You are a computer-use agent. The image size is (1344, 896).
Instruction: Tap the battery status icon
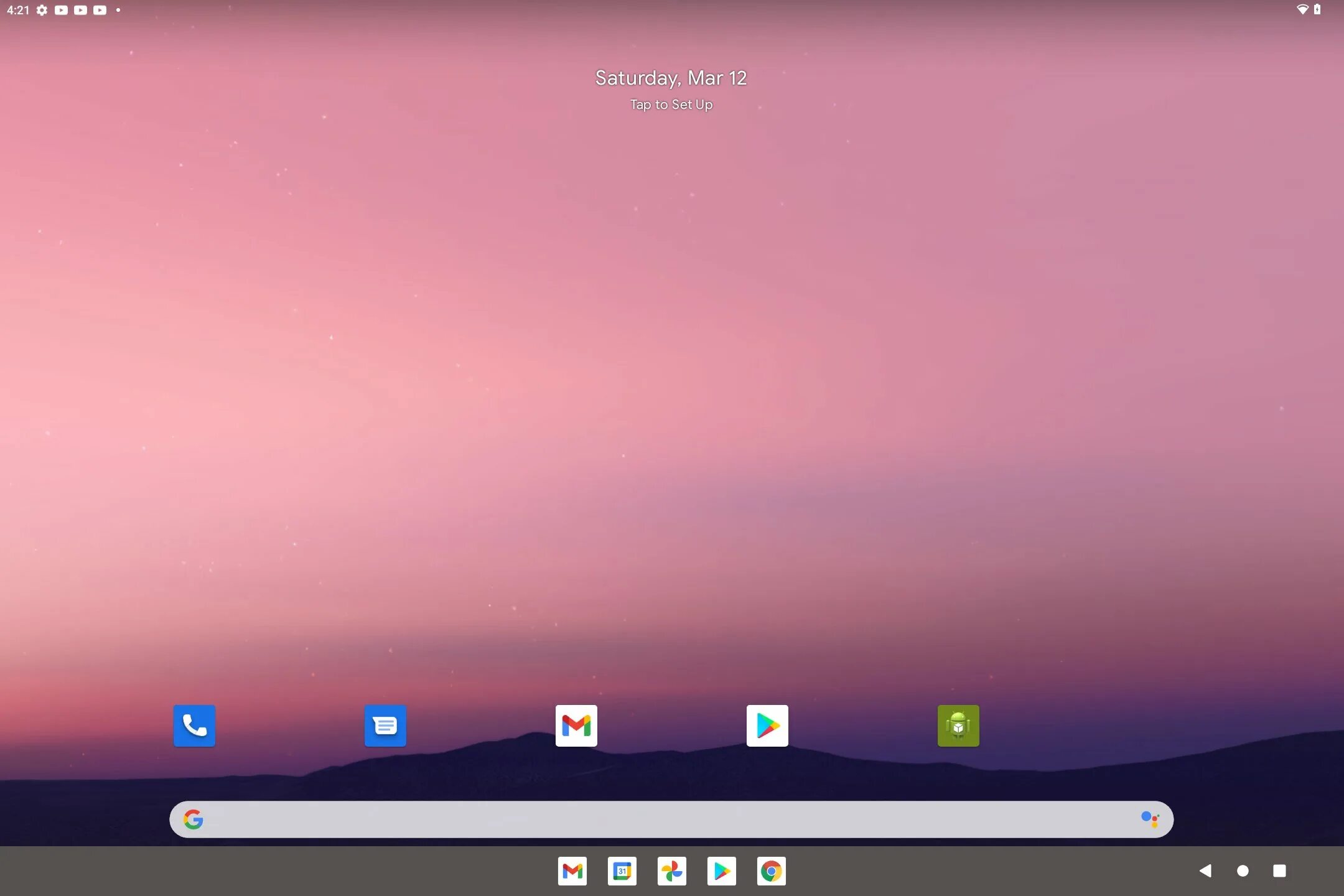click(x=1317, y=9)
